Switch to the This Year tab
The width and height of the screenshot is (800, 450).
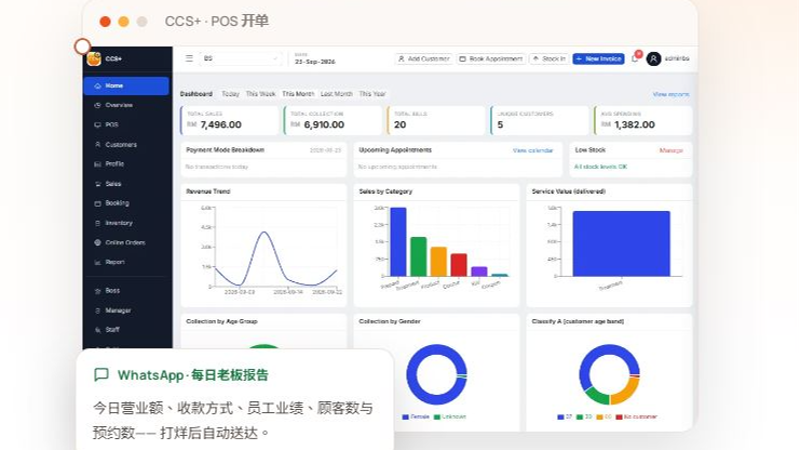372,94
